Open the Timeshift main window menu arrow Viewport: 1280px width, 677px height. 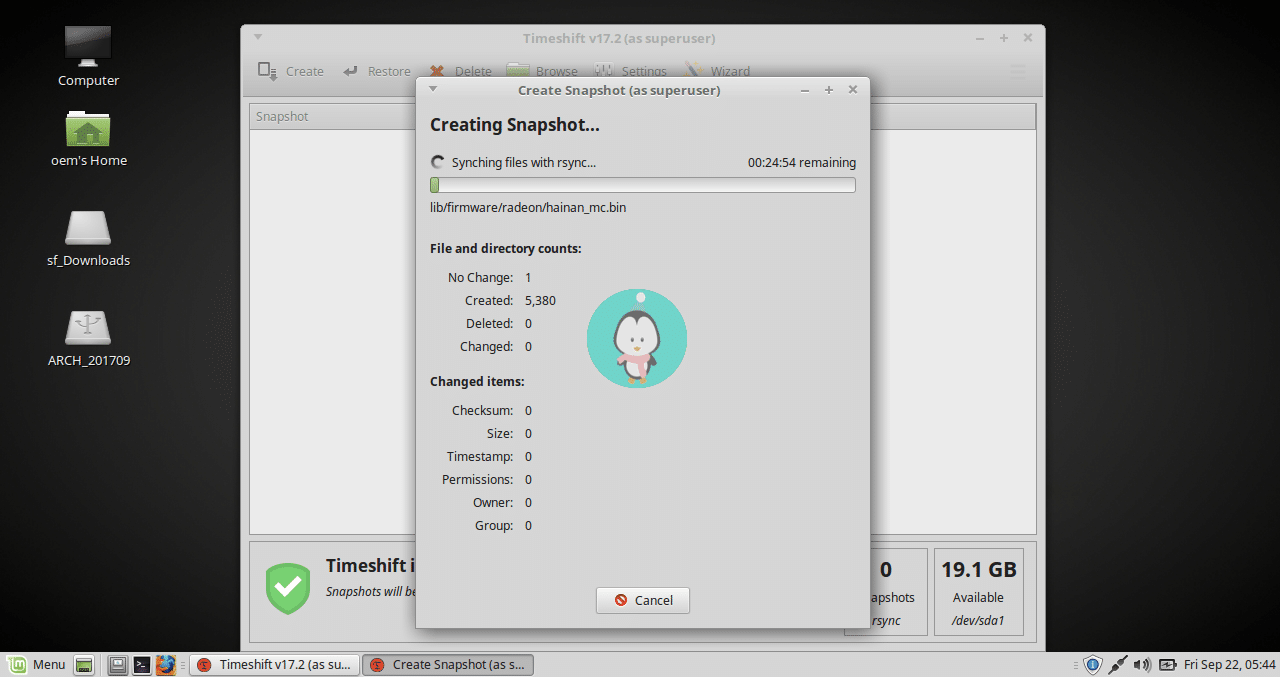pos(258,37)
